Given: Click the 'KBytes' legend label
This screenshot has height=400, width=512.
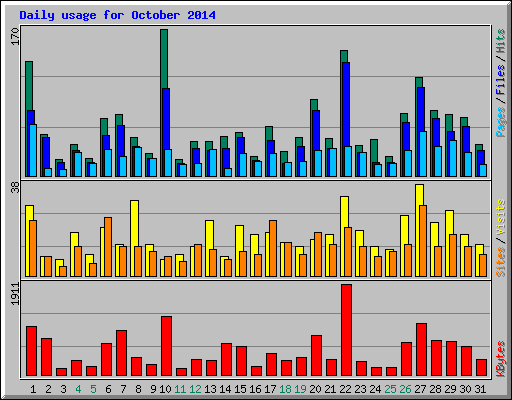Looking at the screenshot, I should point(501,359).
